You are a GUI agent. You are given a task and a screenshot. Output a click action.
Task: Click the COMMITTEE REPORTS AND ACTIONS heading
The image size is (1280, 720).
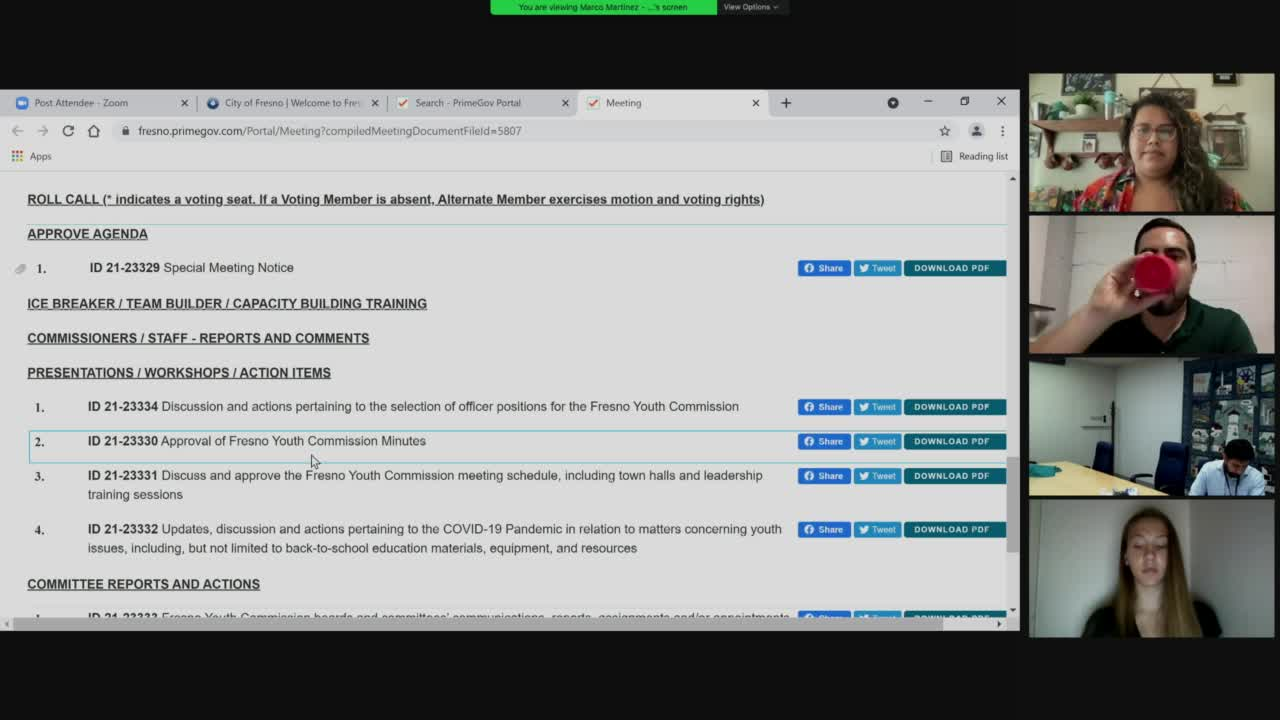143,584
